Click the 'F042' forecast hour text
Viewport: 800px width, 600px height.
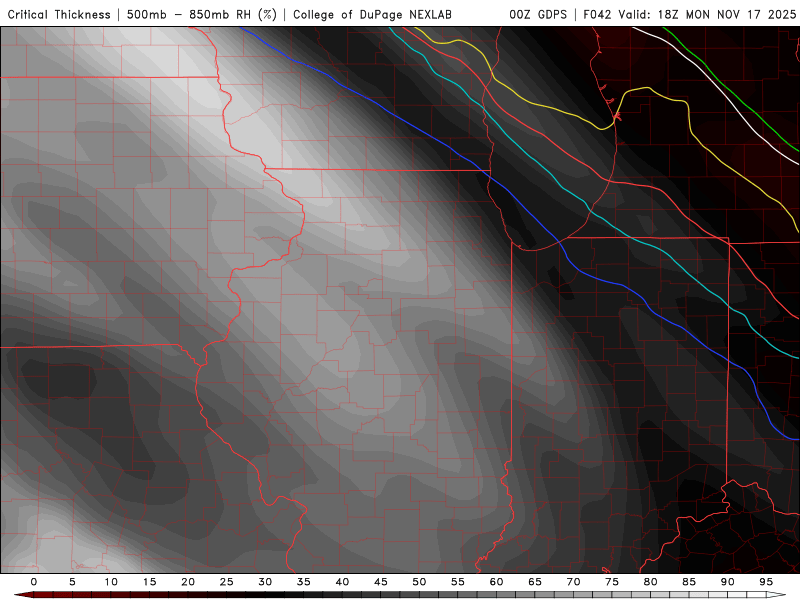(x=598, y=14)
